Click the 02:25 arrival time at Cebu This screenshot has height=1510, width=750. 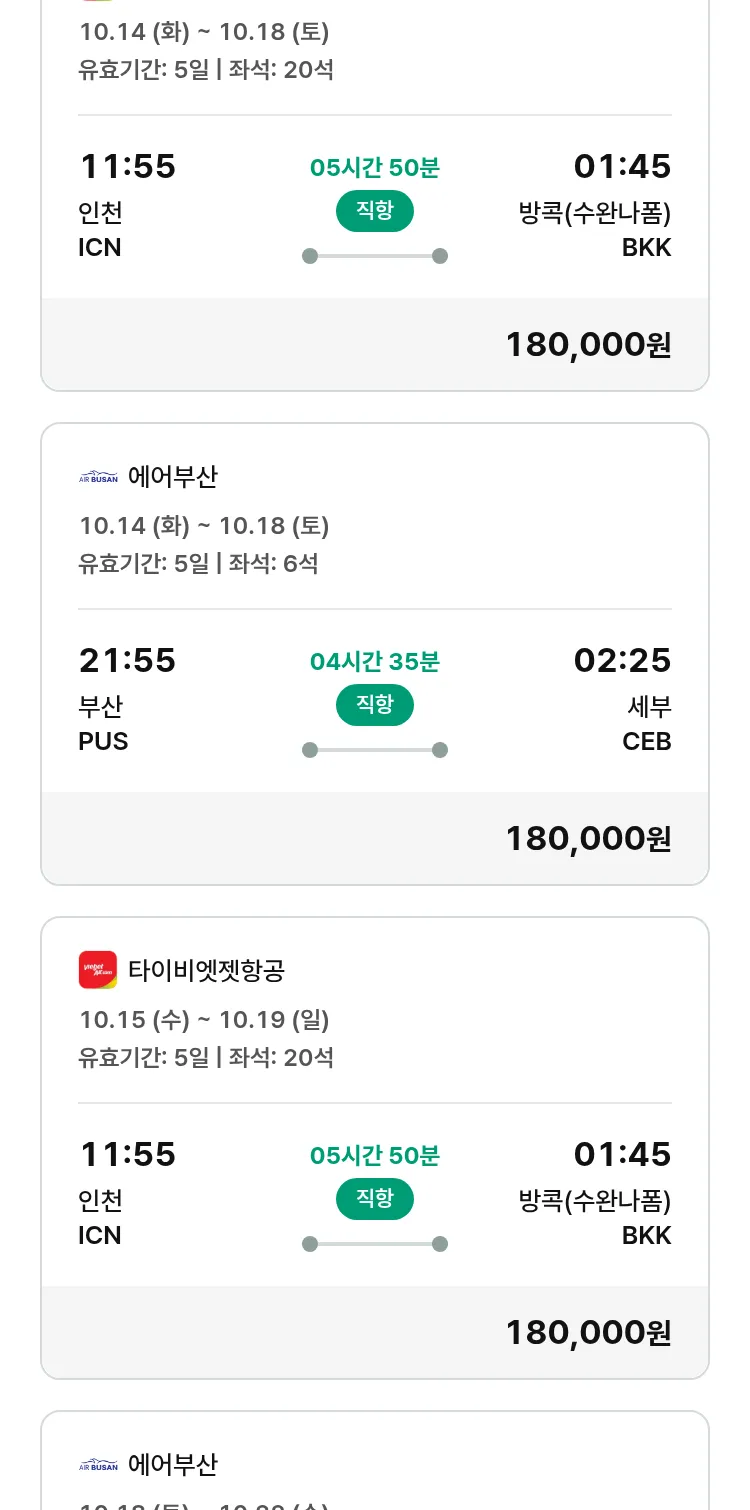[622, 660]
